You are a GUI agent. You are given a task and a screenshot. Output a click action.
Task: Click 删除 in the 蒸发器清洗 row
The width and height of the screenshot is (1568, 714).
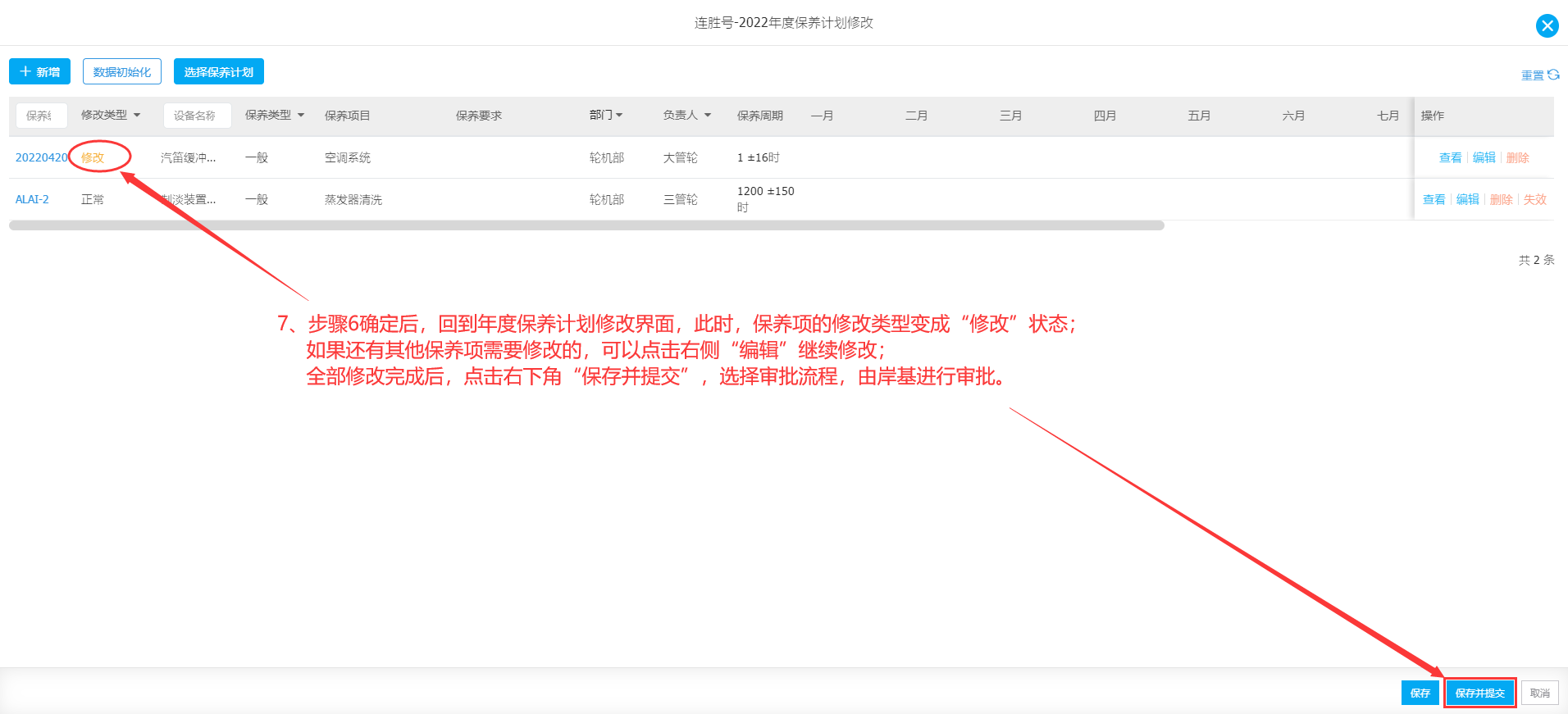click(x=1501, y=199)
